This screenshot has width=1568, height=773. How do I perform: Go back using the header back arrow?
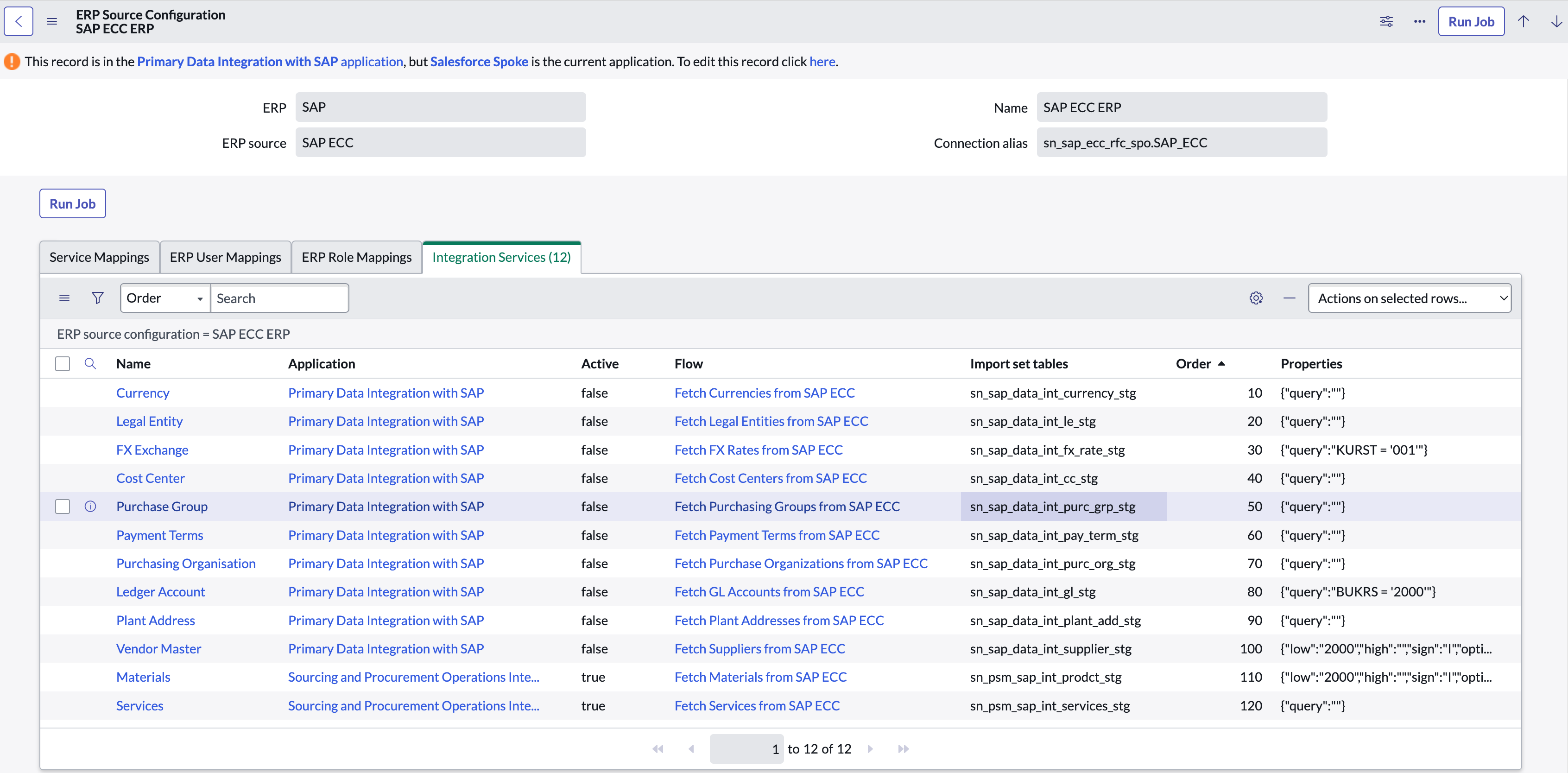tap(19, 21)
